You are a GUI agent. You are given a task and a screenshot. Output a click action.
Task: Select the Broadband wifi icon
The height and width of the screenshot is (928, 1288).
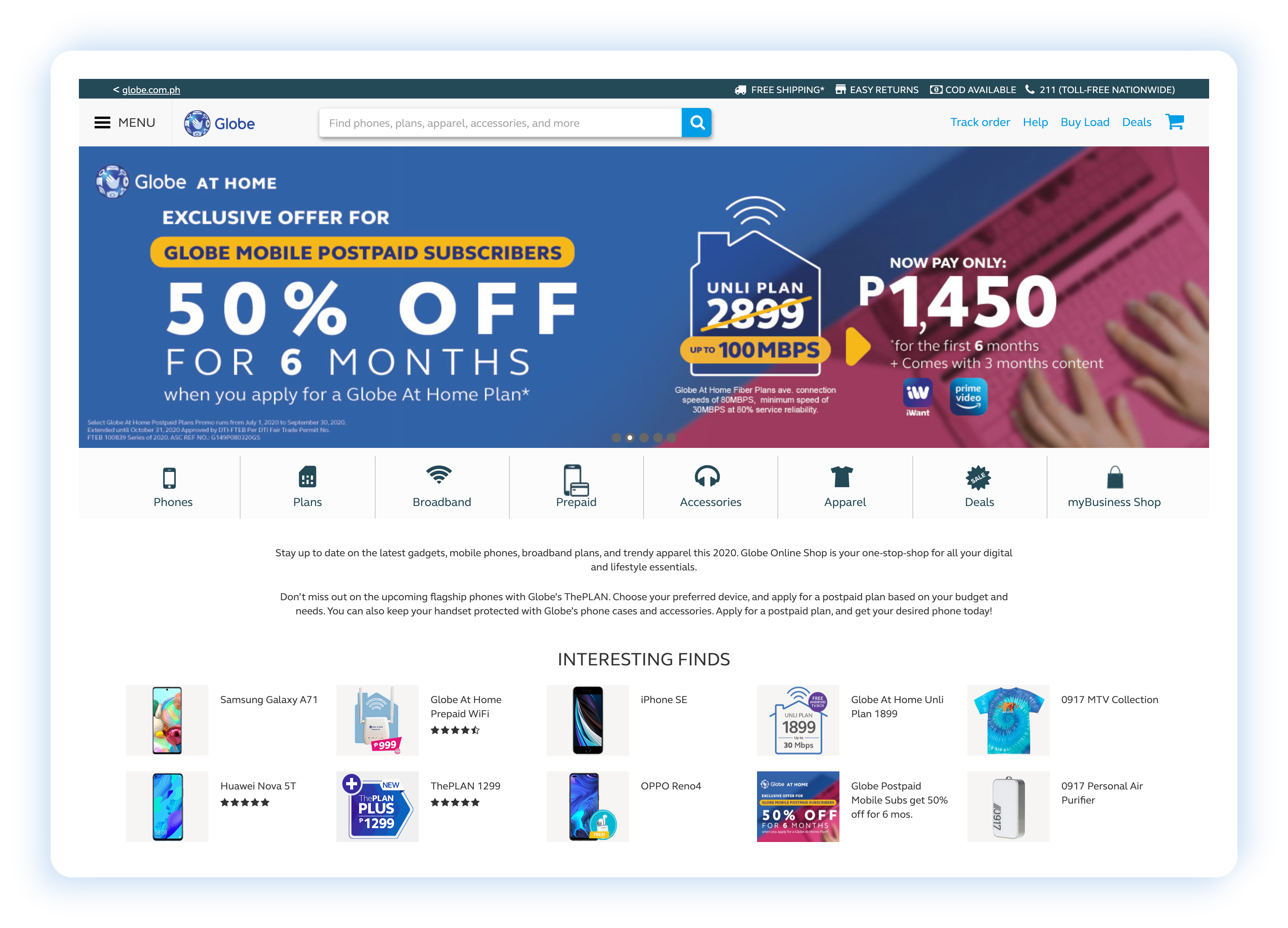tap(439, 475)
